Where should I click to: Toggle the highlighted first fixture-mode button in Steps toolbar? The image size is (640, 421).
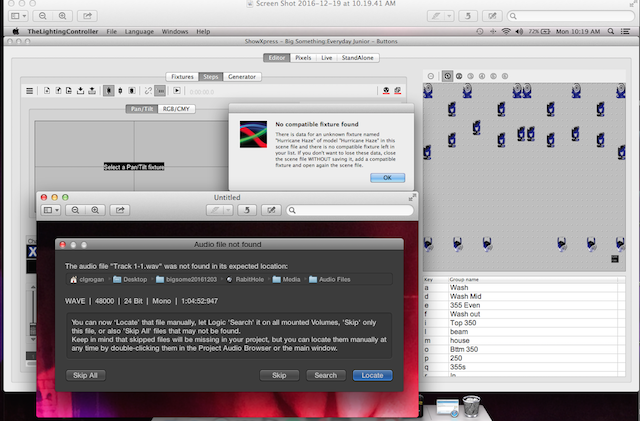(x=109, y=91)
